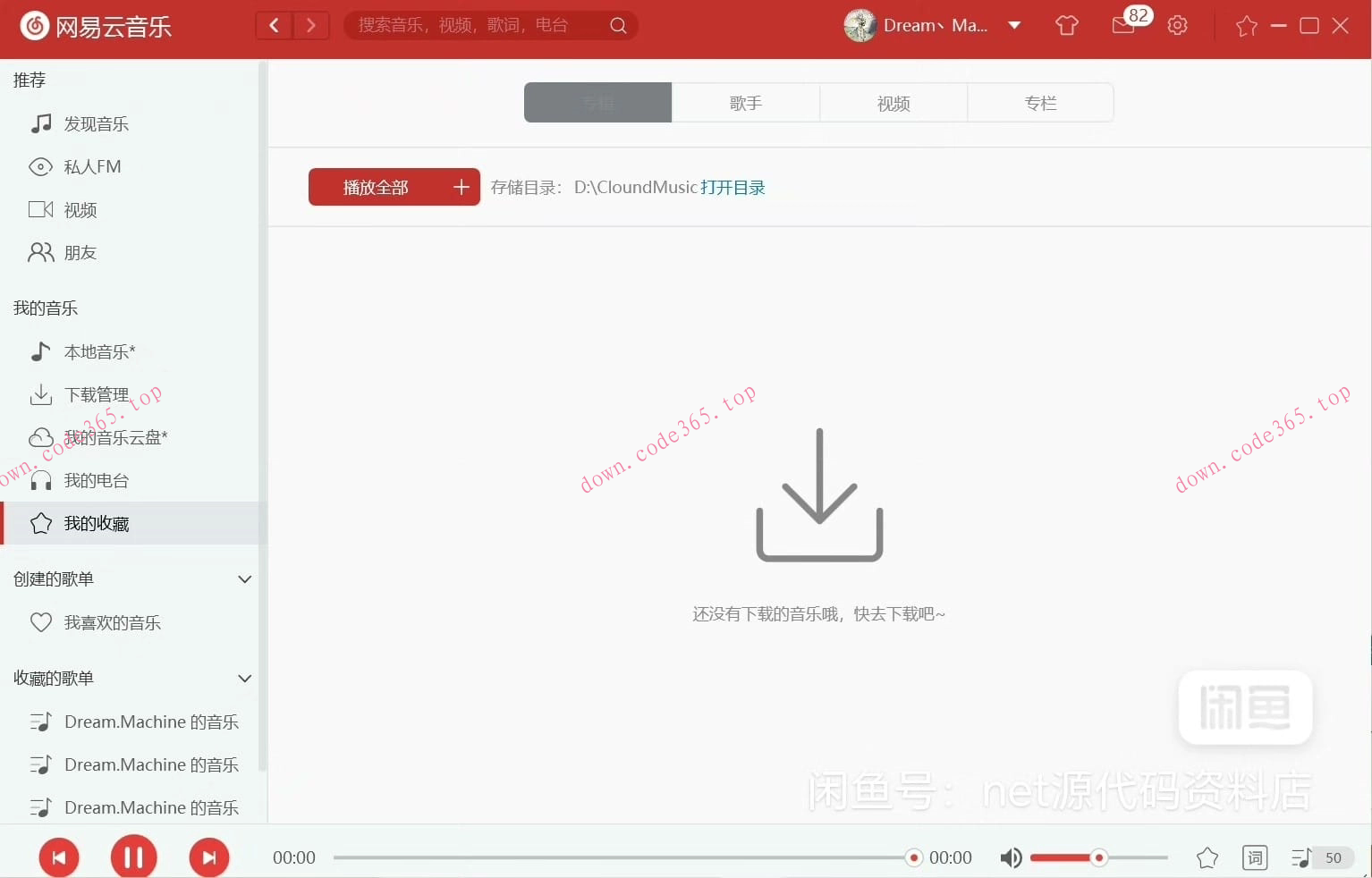Screen dimensions: 1372x878
Task: Open 朋友 via its people icon
Action: point(41,252)
